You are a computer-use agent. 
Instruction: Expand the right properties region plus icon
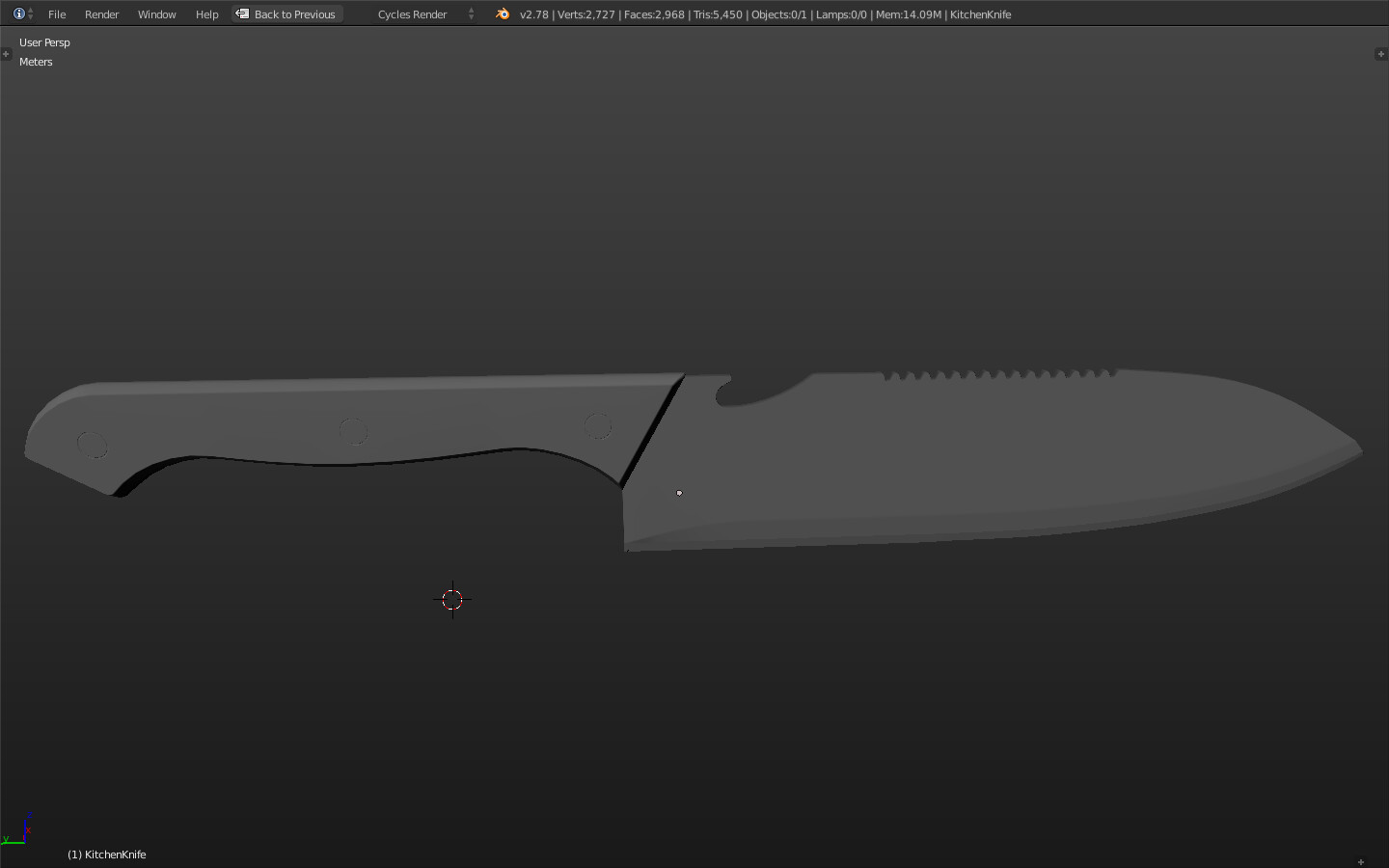pyautogui.click(x=1380, y=54)
